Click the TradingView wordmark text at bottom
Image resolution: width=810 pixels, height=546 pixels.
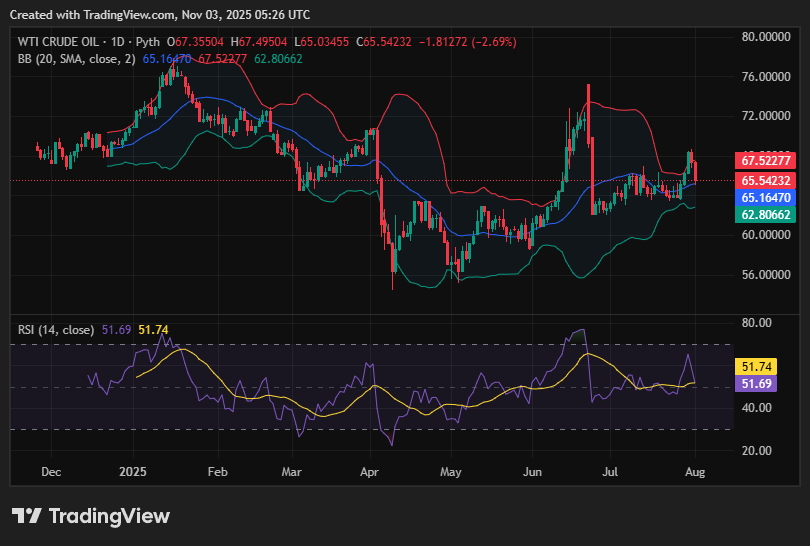[x=109, y=516]
